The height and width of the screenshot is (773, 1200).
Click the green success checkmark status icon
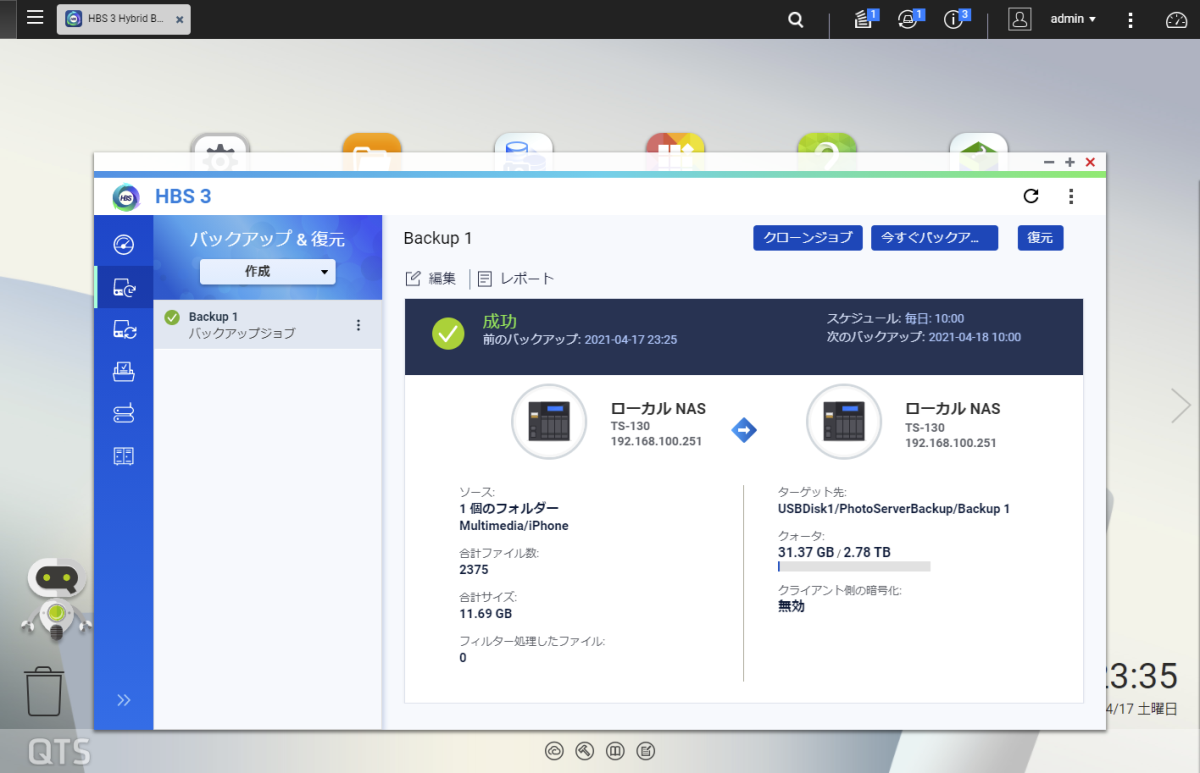[448, 332]
